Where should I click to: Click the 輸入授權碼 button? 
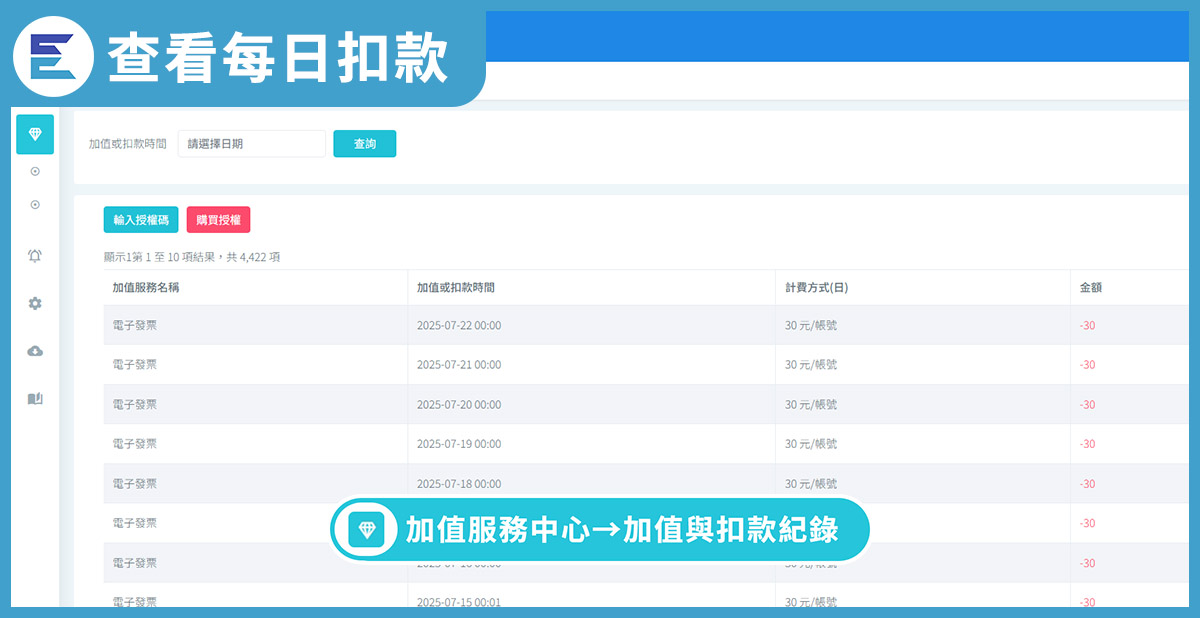pos(141,220)
